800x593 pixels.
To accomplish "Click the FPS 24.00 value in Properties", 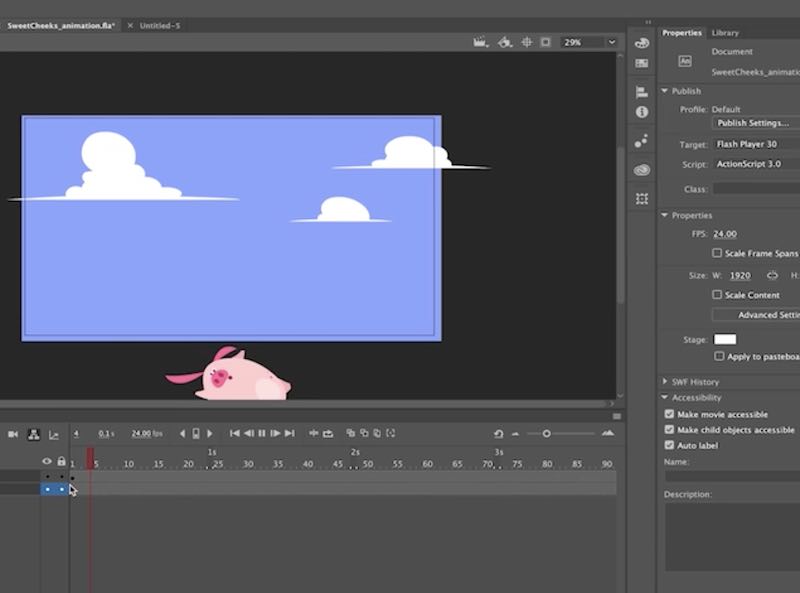I will tap(724, 234).
